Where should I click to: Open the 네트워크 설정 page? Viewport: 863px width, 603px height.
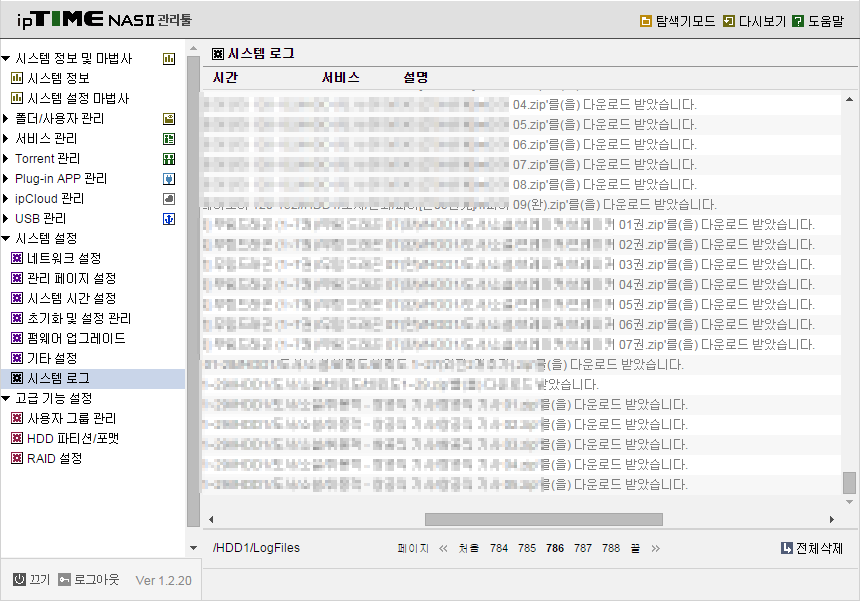click(64, 258)
